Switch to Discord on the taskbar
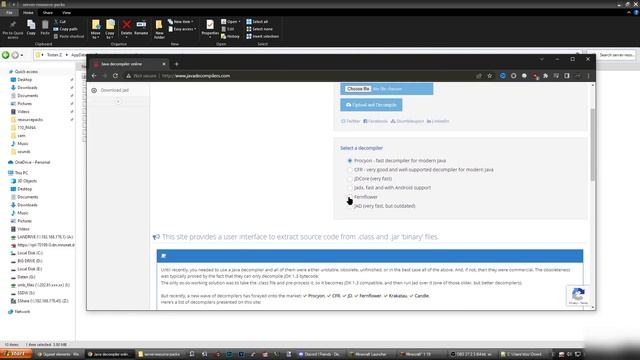 point(320,354)
